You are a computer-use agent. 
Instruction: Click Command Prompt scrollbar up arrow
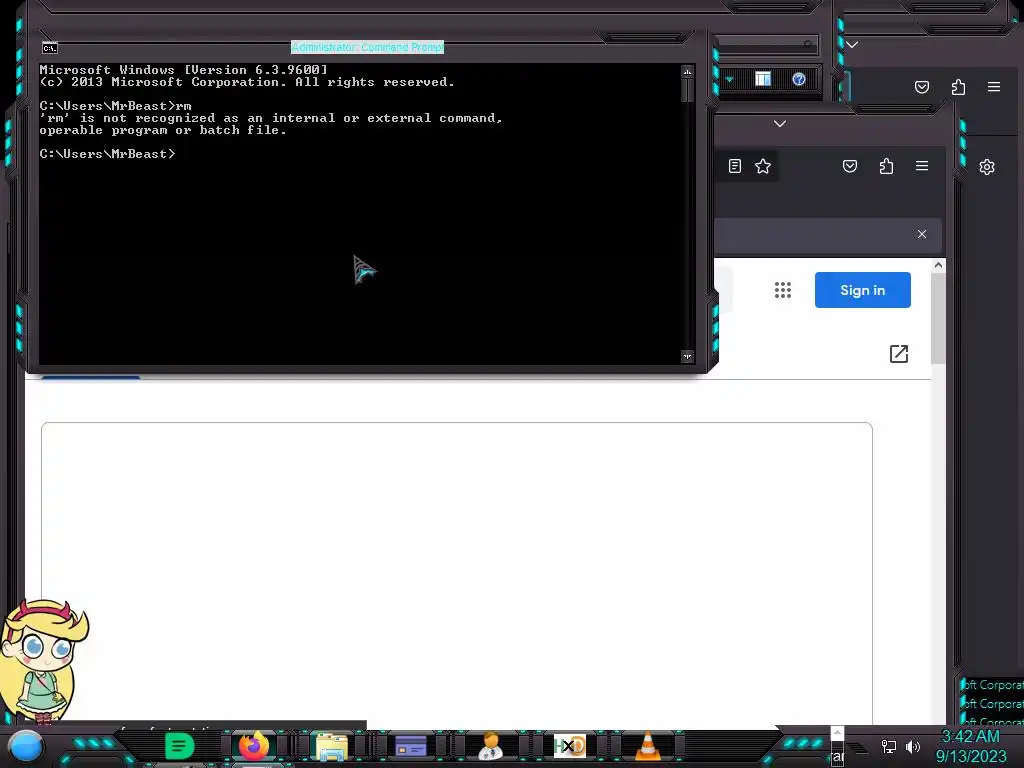pos(687,71)
